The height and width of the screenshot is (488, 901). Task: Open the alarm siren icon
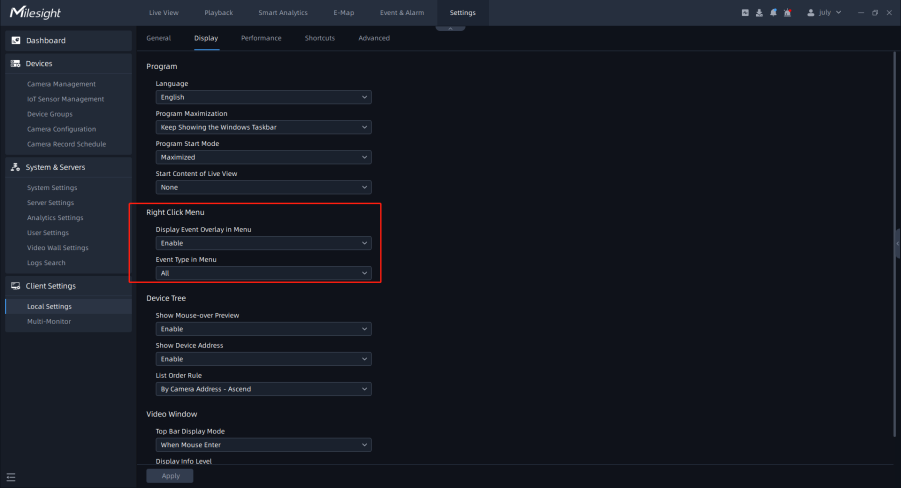788,12
